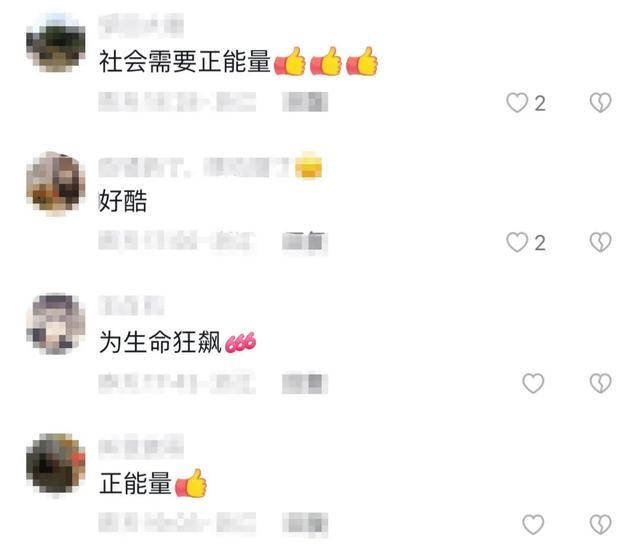Image resolution: width=640 pixels, height=549 pixels.
Task: Open avatar of the '好酷' commenter
Action: point(56,183)
